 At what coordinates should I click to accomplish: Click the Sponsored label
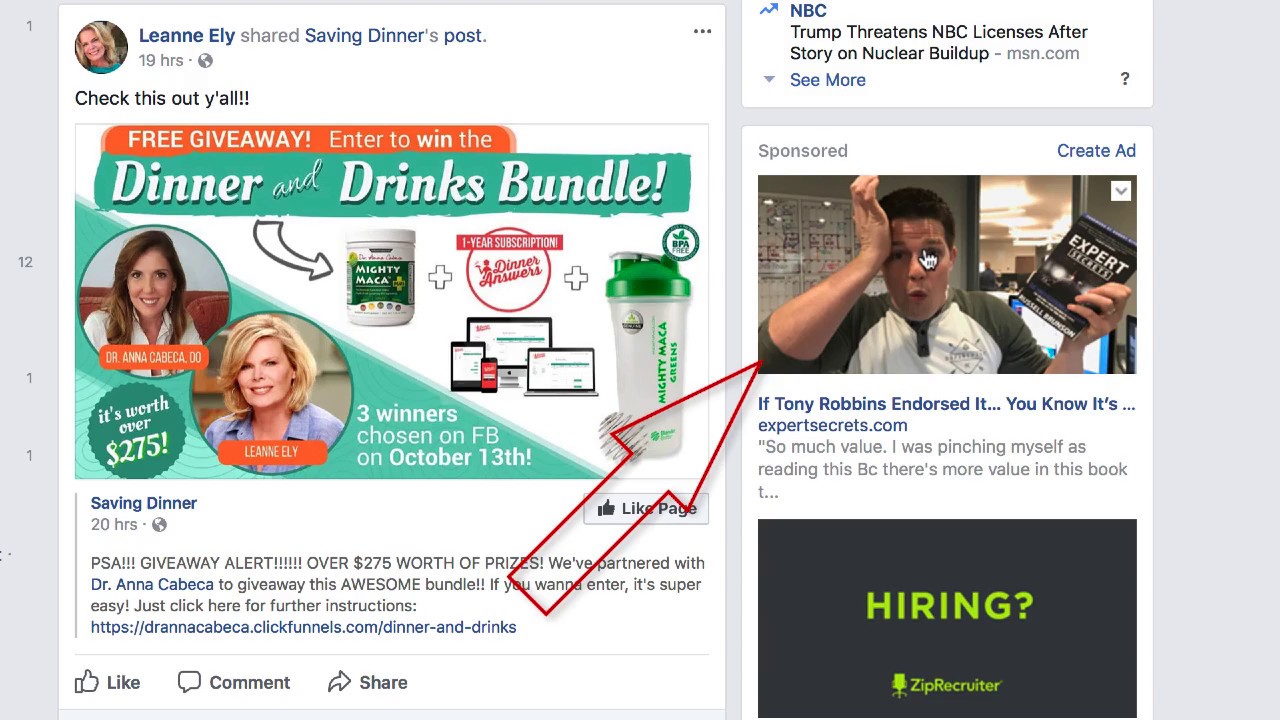click(x=803, y=151)
